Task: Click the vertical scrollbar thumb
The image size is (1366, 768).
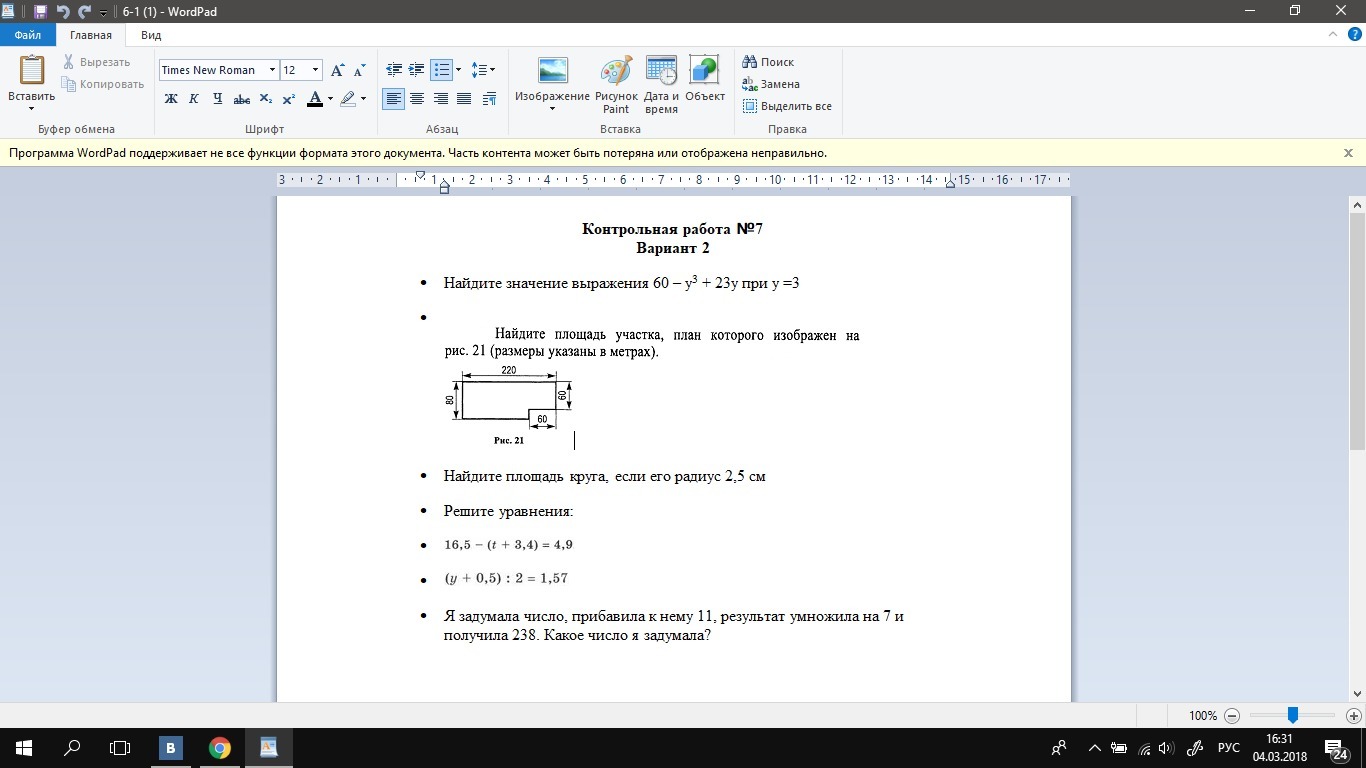Action: coord(1357,330)
